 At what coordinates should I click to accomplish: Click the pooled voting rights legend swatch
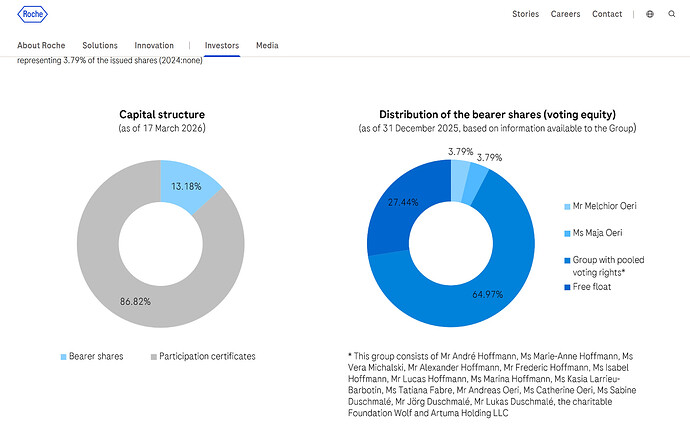pyautogui.click(x=567, y=260)
